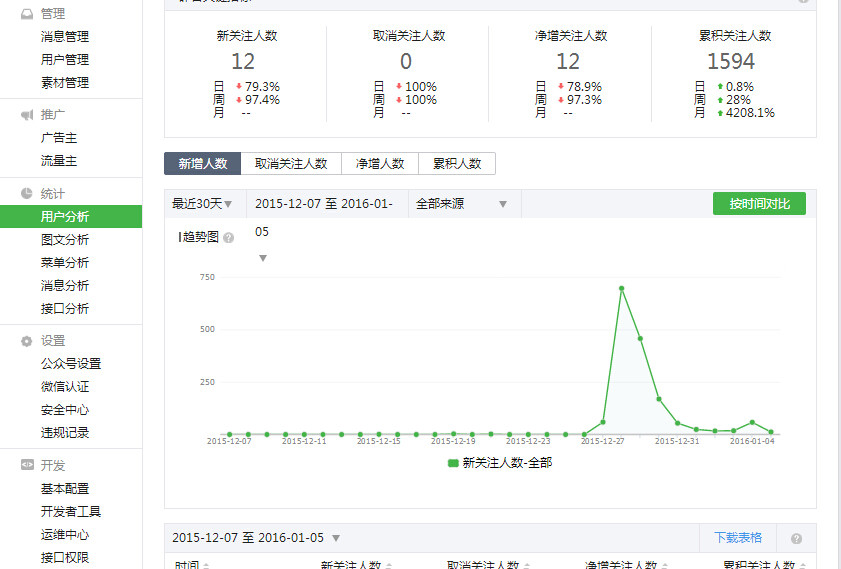Image resolution: width=841 pixels, height=569 pixels.
Task: Click the 推广 megaphone icon
Action: pyautogui.click(x=27, y=115)
